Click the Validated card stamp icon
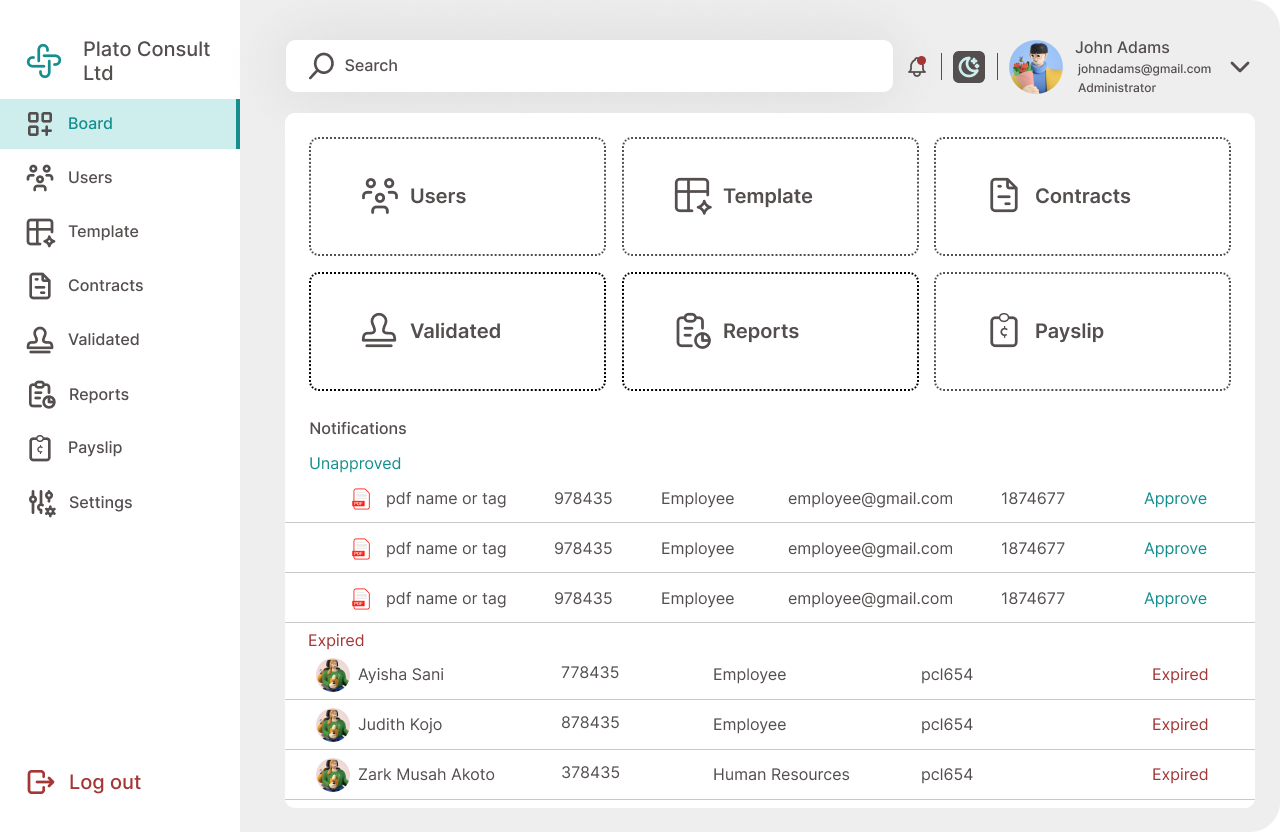Image resolution: width=1280 pixels, height=832 pixels. point(379,331)
